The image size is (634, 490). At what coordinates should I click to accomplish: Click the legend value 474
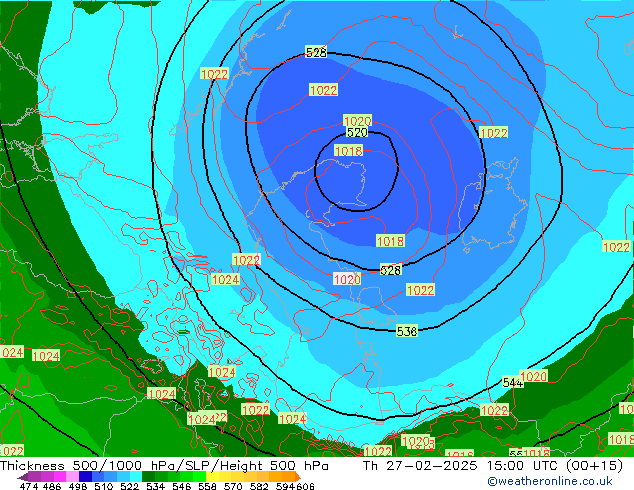[29, 486]
